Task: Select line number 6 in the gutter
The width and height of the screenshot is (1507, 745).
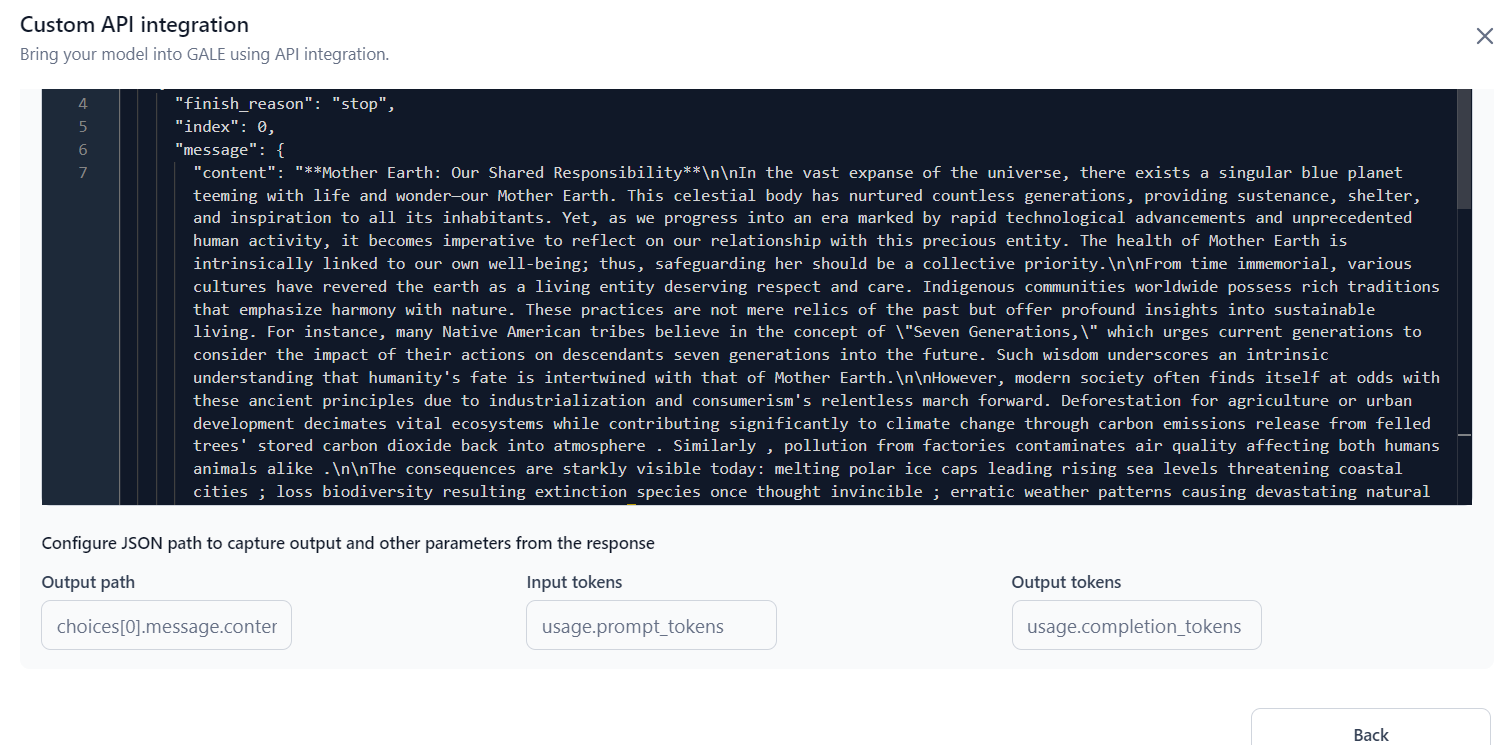Action: tap(82, 149)
